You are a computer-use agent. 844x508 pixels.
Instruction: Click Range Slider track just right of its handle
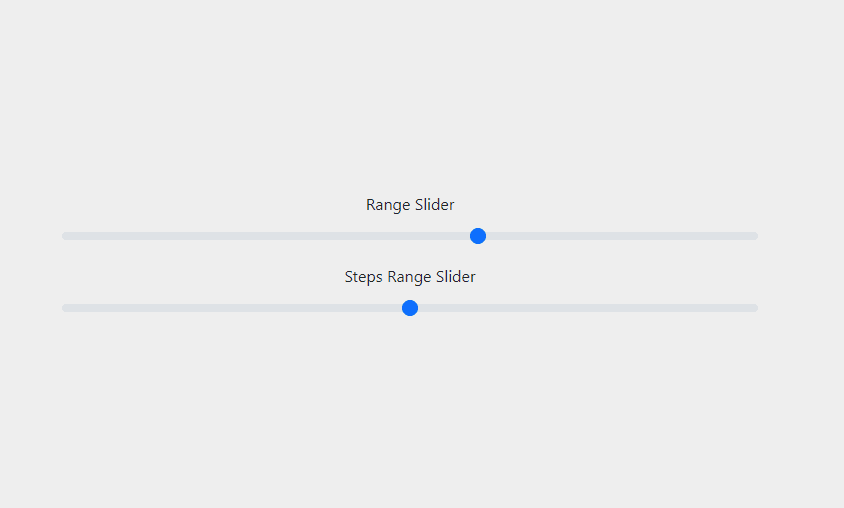498,236
